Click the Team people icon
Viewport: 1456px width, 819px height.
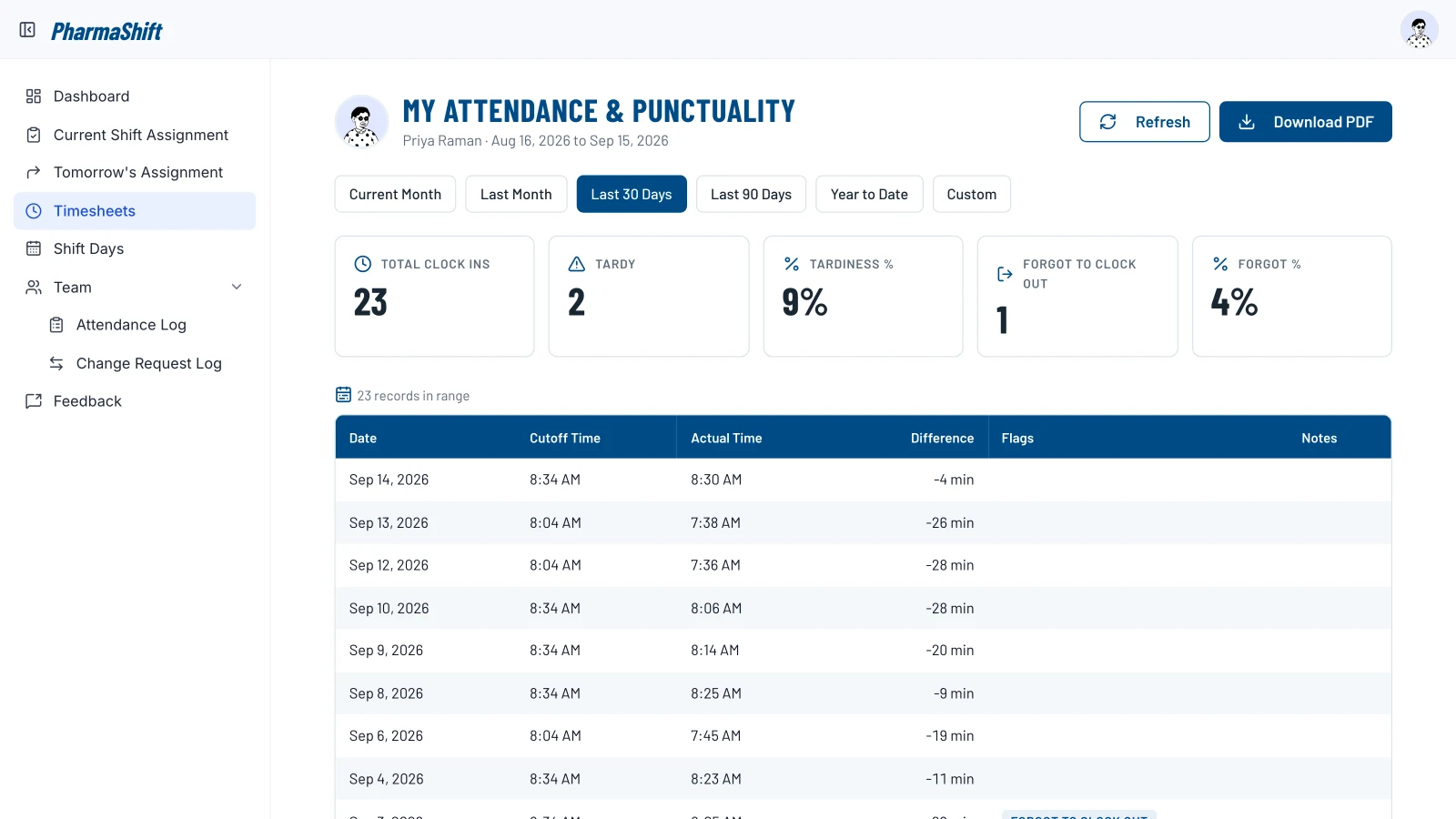click(34, 287)
